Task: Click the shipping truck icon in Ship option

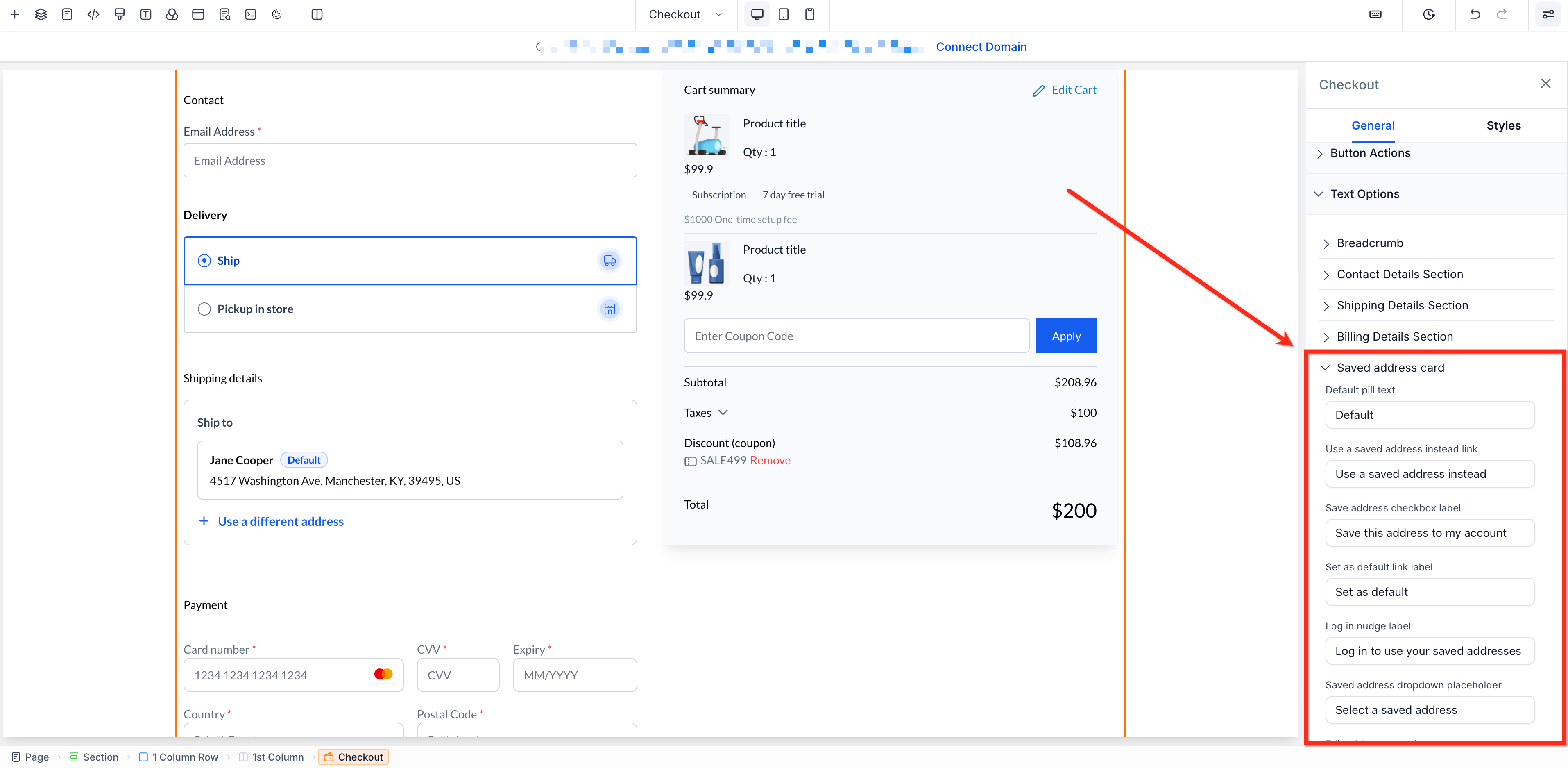Action: (610, 261)
